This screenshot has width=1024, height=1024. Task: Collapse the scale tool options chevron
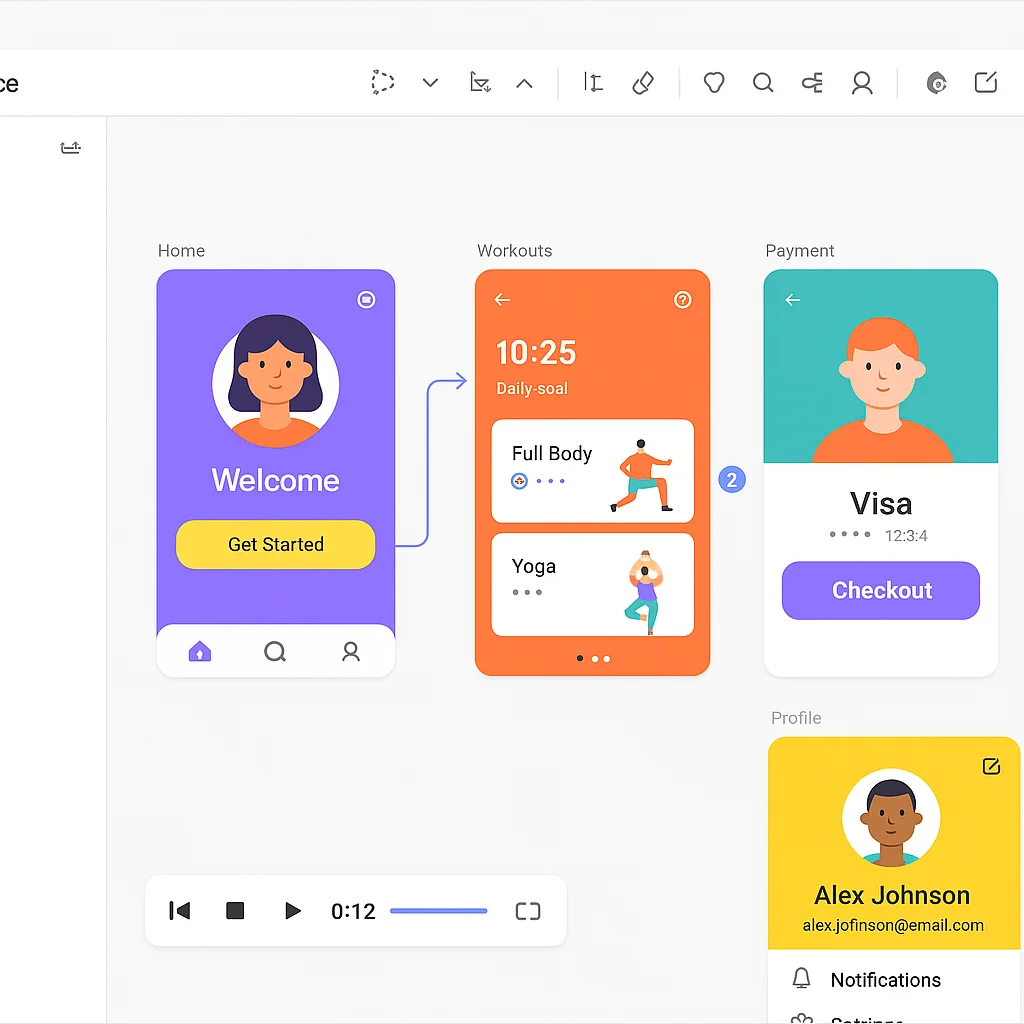click(525, 83)
